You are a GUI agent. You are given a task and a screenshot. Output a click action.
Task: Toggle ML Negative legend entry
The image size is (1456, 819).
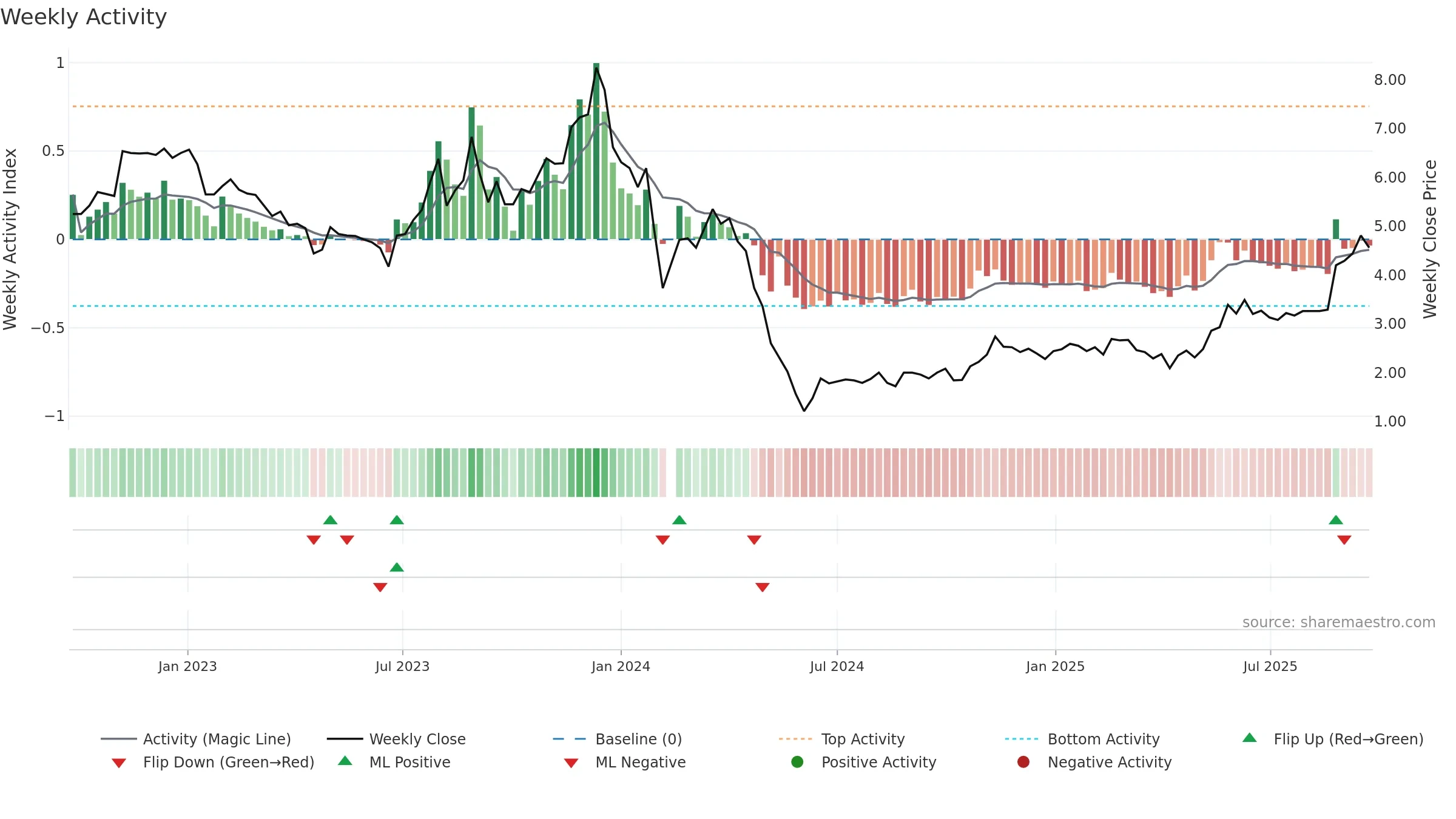pos(625,762)
